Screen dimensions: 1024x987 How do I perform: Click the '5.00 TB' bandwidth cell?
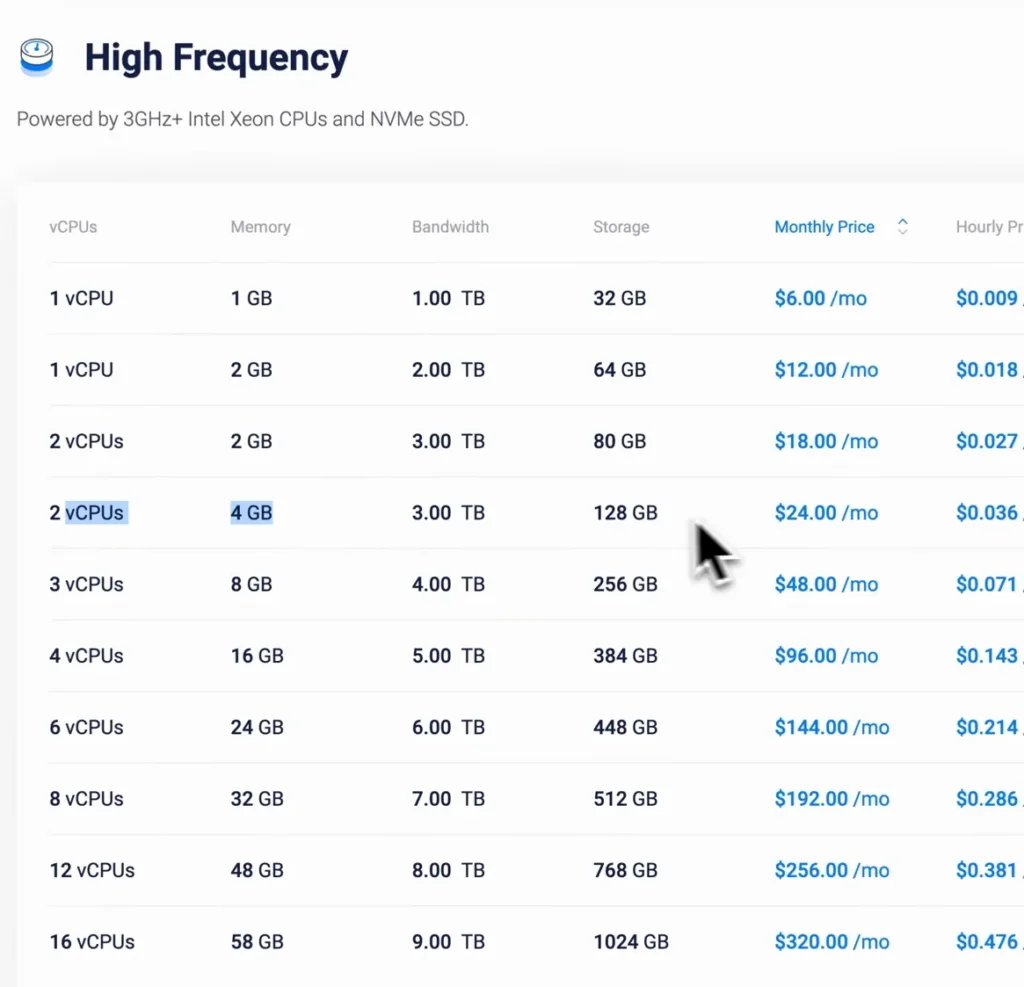449,656
